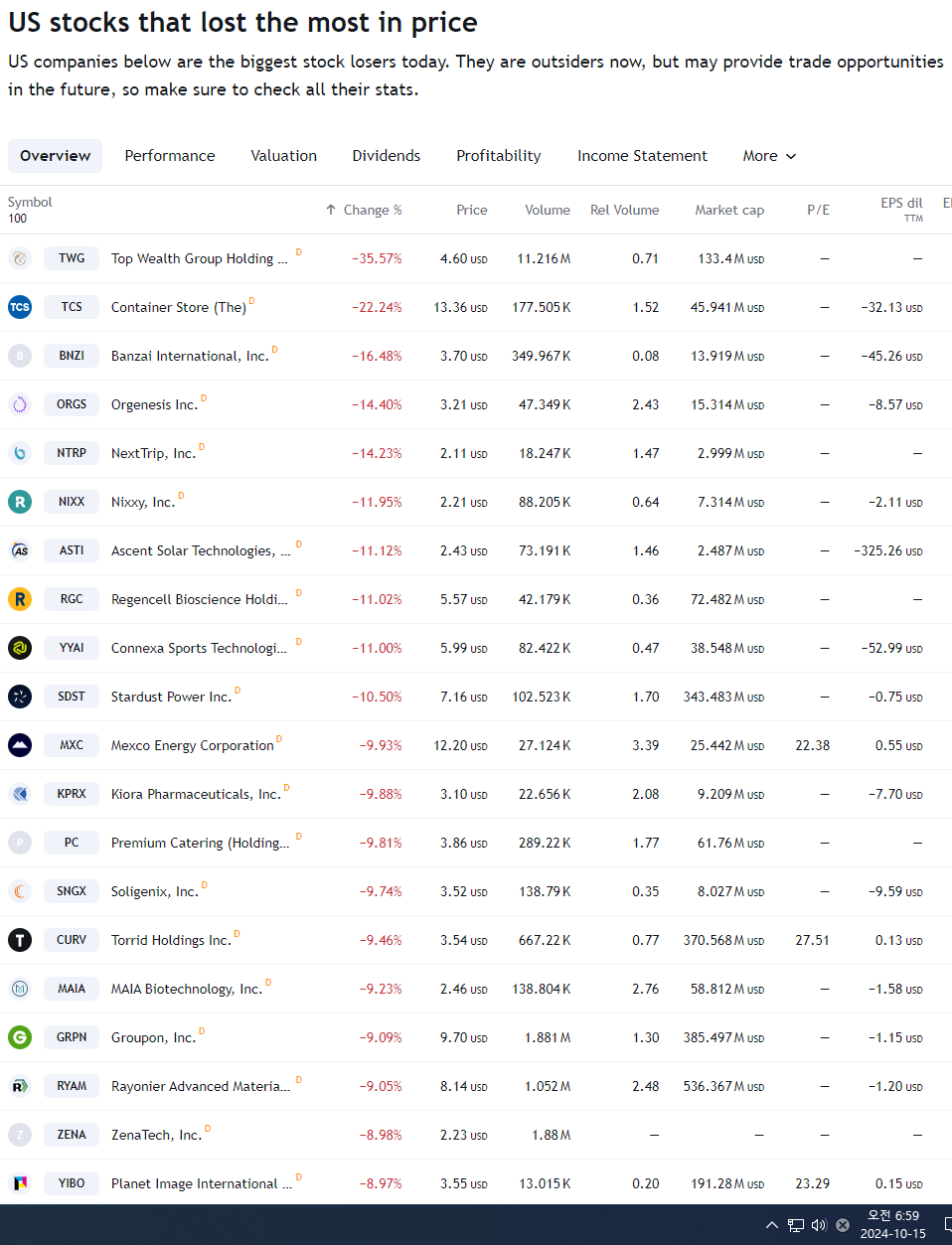
Task: Click the BNZI company logo icon
Action: pyautogui.click(x=20, y=356)
